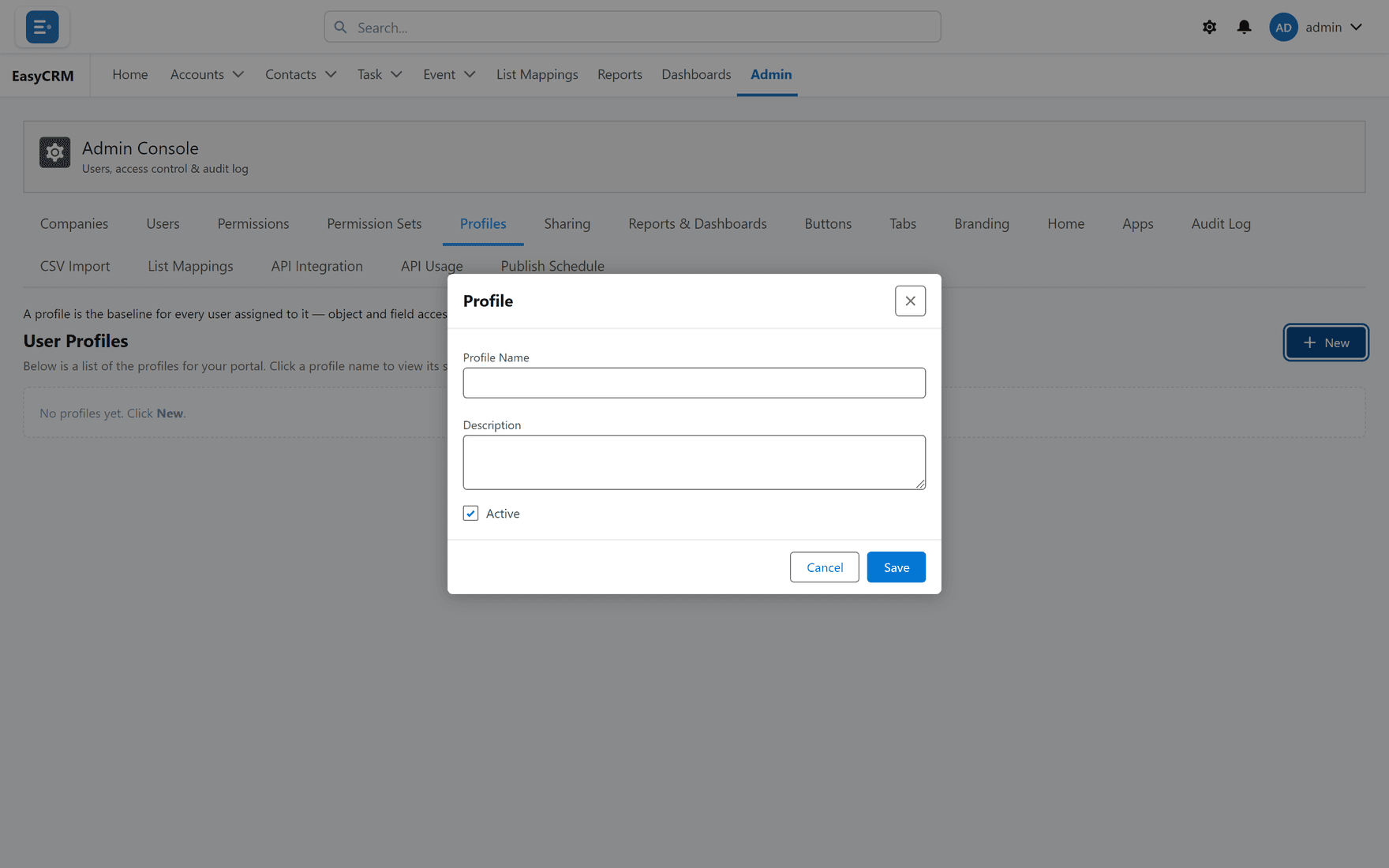The image size is (1389, 868).
Task: Open the Reports & Dashboards tab
Action: 698,223
